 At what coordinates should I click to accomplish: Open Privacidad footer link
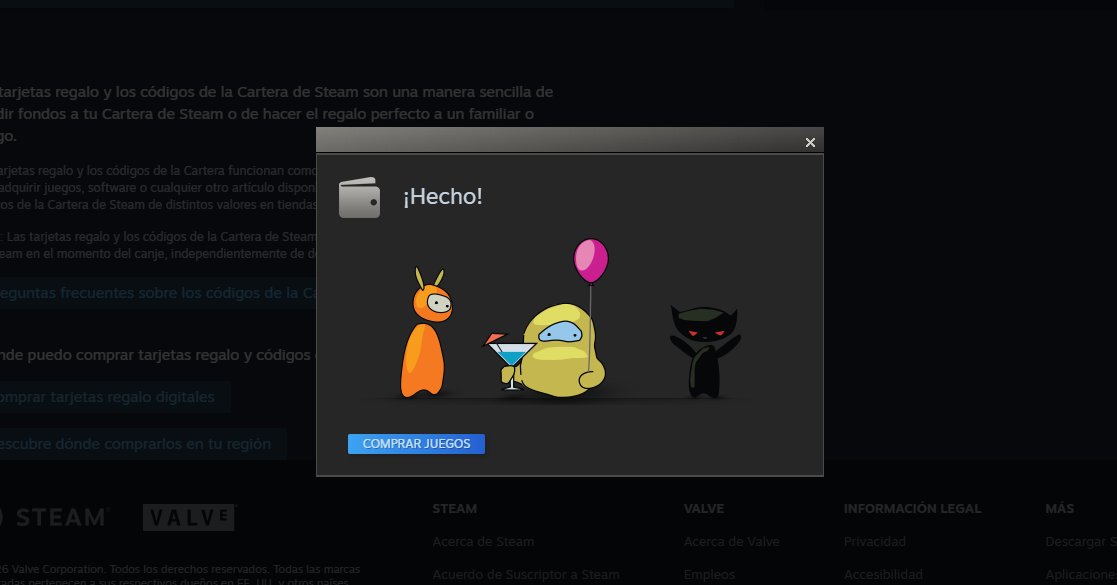(875, 542)
